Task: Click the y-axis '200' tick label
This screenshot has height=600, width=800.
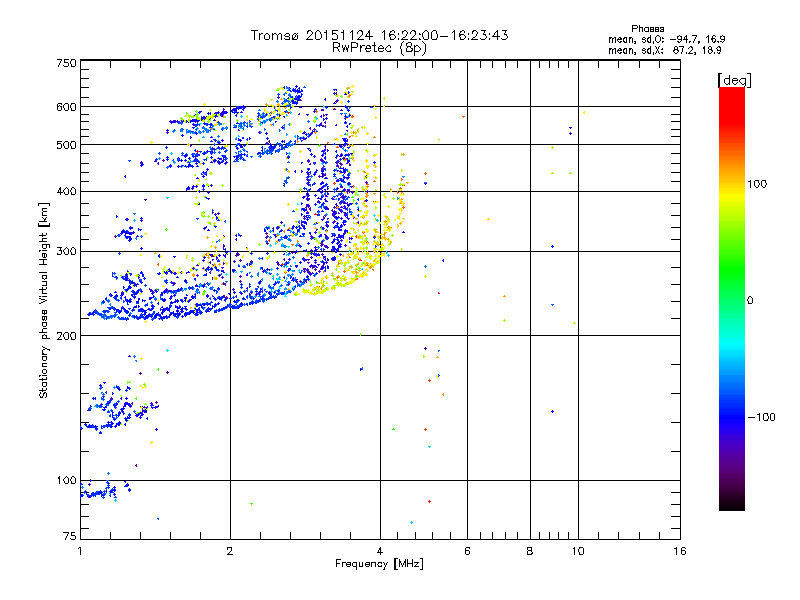Action: click(66, 336)
